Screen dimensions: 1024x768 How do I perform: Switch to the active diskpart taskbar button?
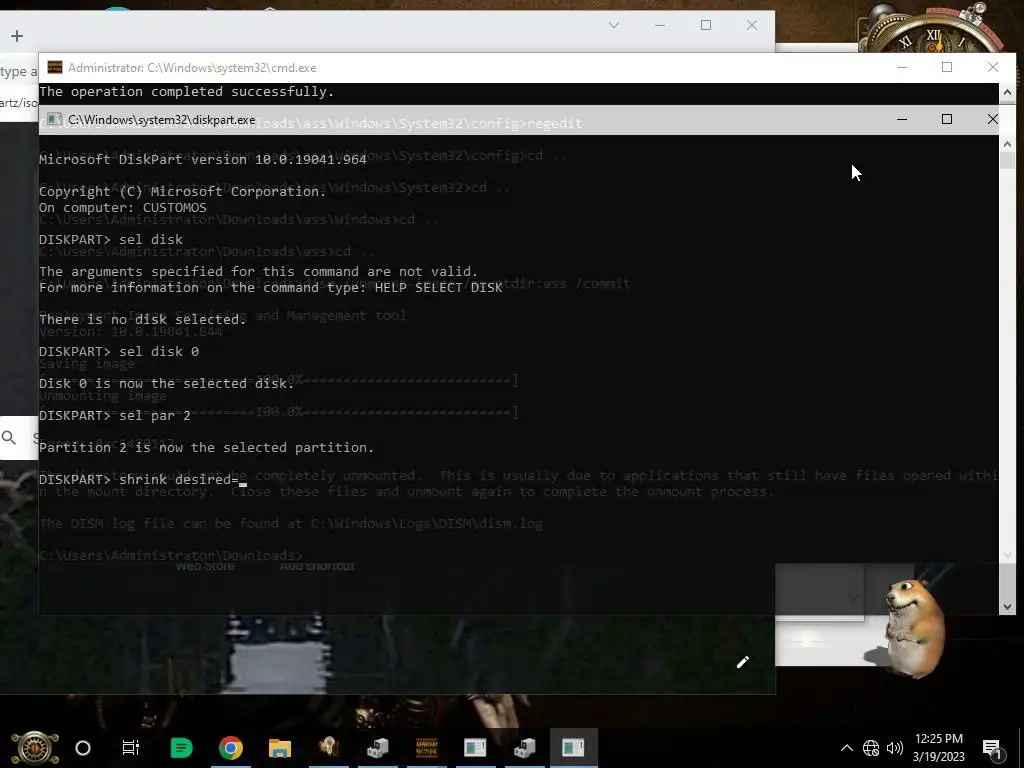pyautogui.click(x=573, y=748)
